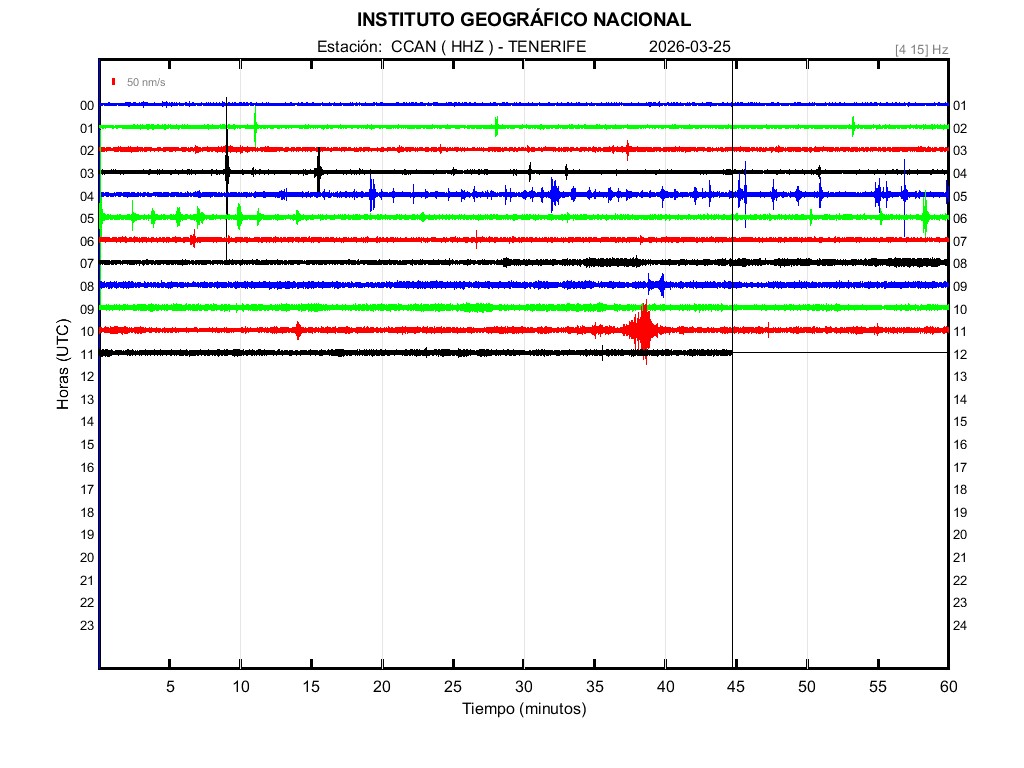Viewport: 1024px width, 768px height.
Task: Click the red 50 nm/s scale bar marker
Action: tap(115, 82)
